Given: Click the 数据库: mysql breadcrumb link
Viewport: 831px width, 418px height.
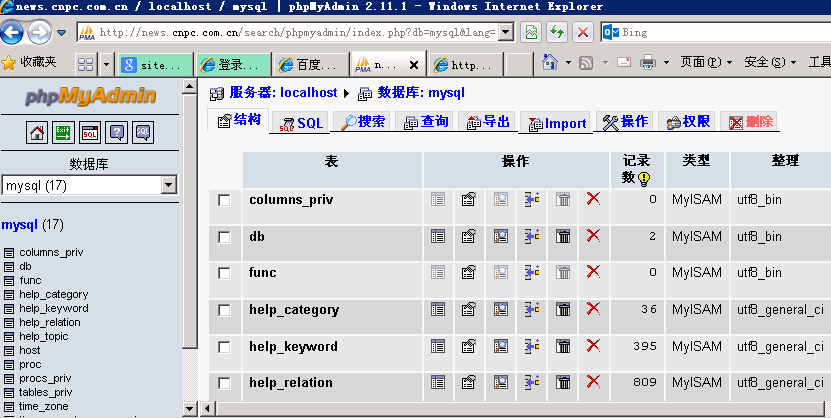Looking at the screenshot, I should (421, 93).
